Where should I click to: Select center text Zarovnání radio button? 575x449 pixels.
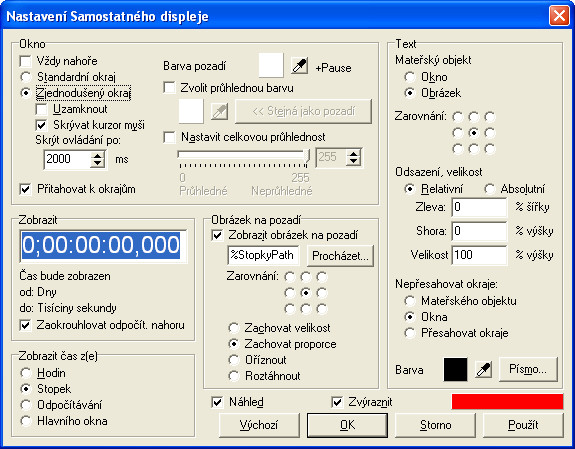(473, 133)
